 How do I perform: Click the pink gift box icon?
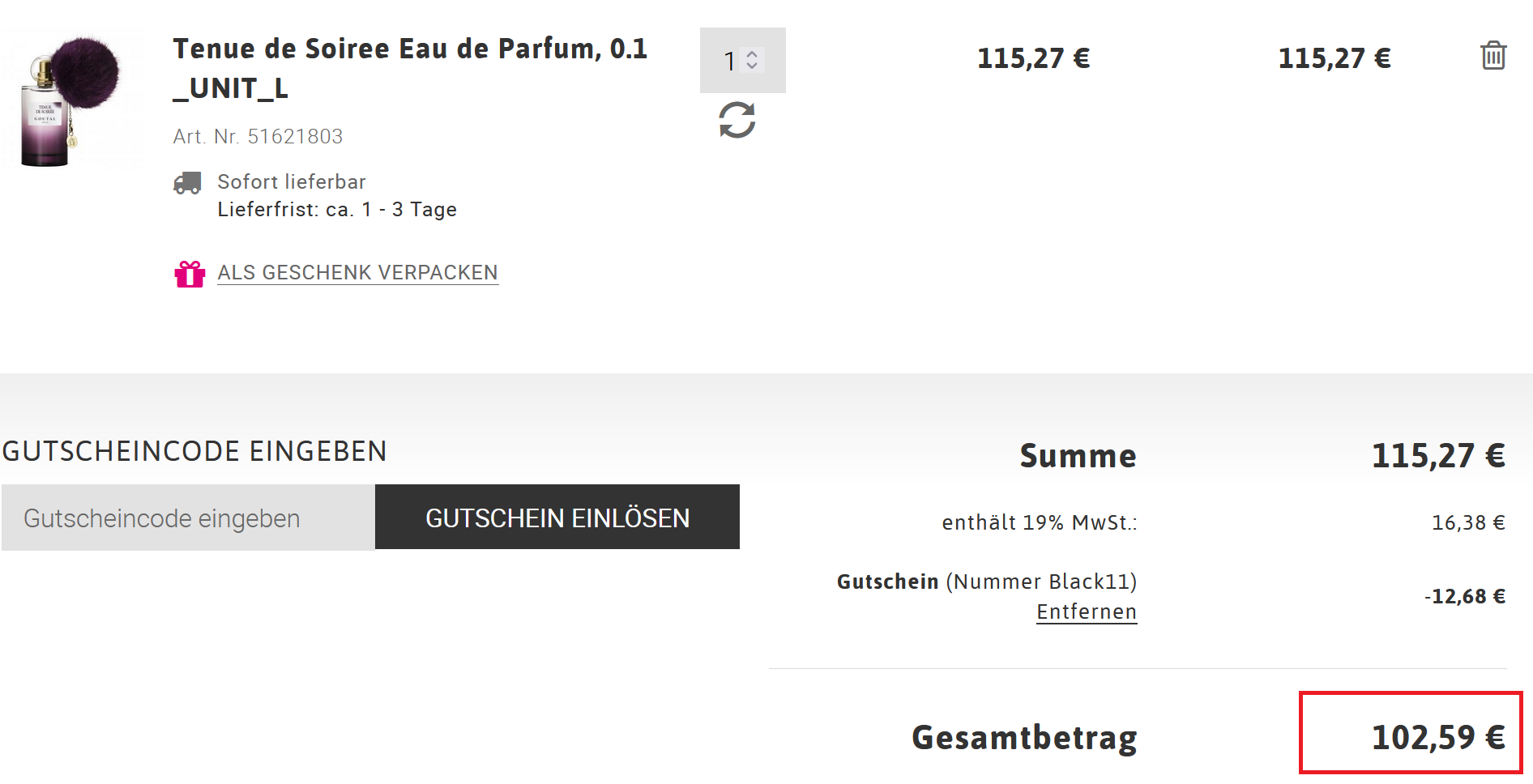pyautogui.click(x=190, y=274)
